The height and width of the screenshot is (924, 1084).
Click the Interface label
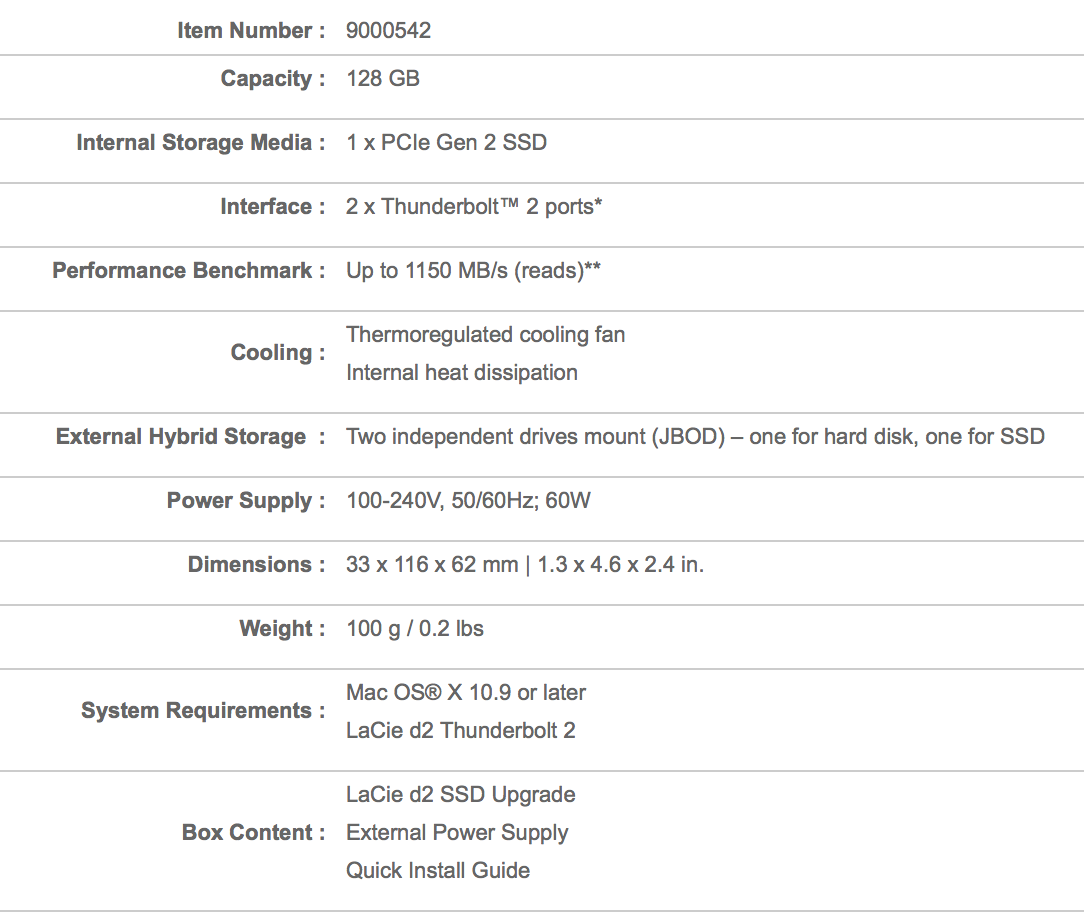coord(272,207)
